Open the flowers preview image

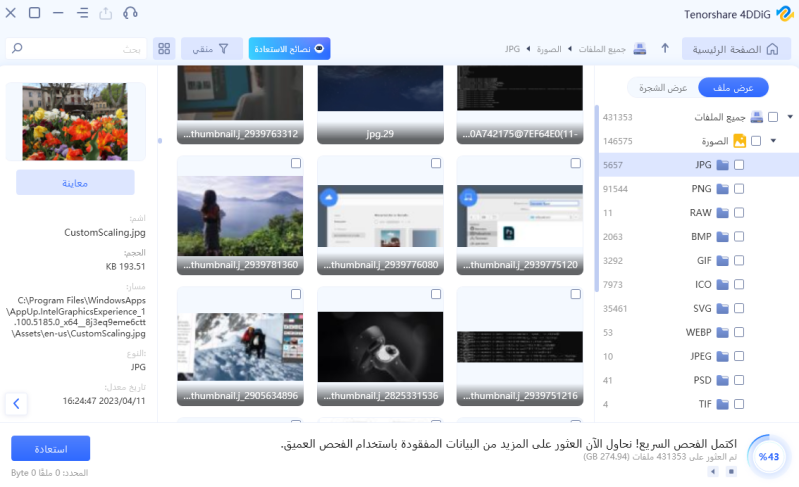coord(75,122)
